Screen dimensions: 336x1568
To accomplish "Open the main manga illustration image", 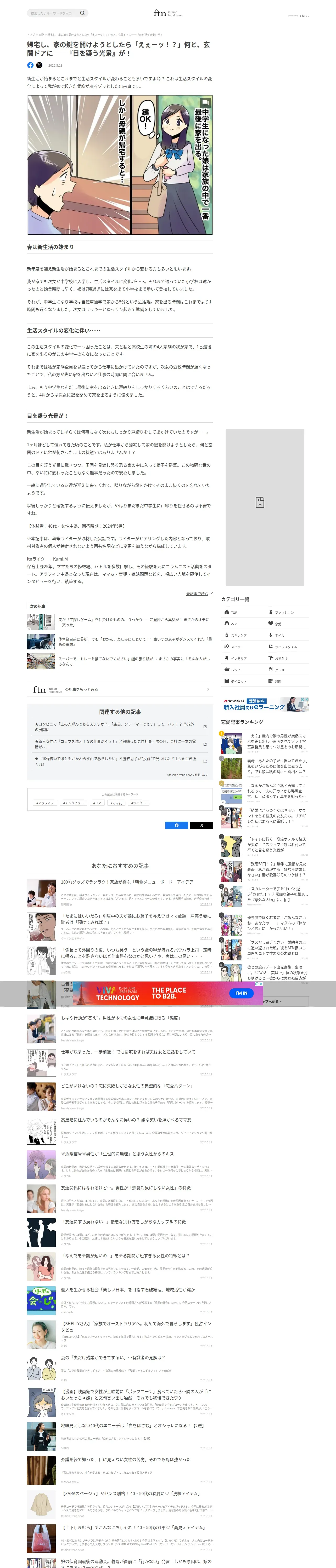I will 120,165.
